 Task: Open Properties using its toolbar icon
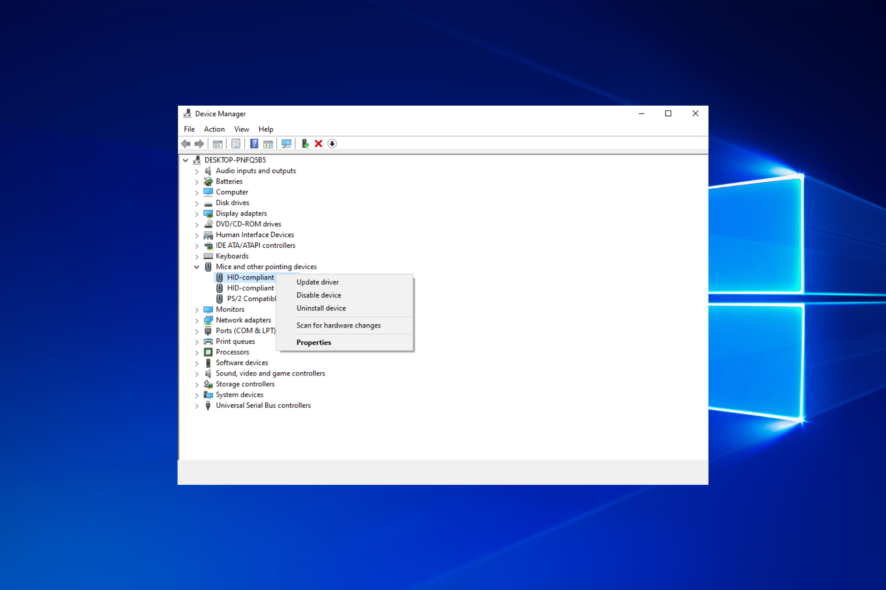[235, 143]
